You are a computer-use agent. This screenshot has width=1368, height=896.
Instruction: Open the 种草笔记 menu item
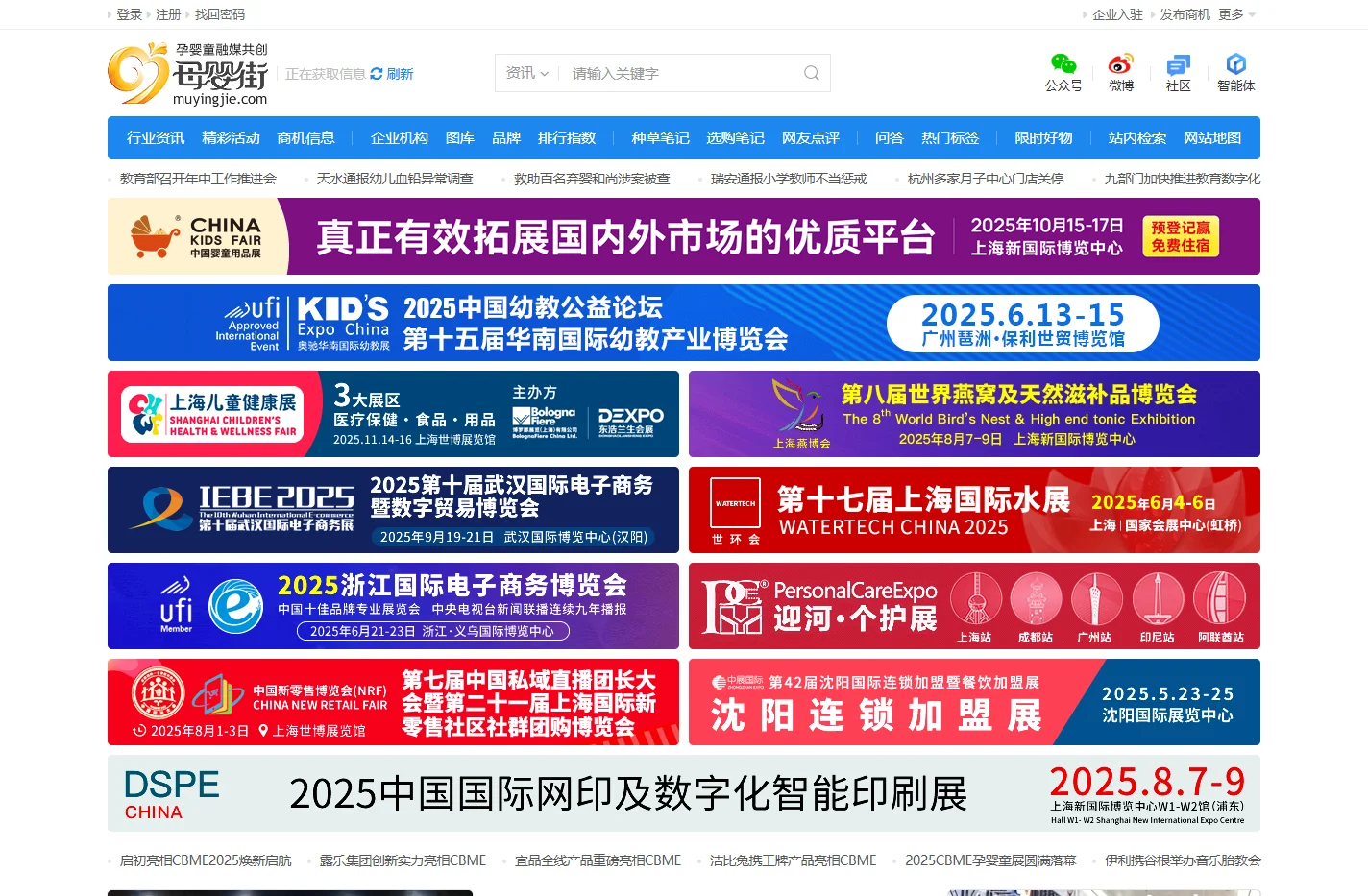click(660, 137)
